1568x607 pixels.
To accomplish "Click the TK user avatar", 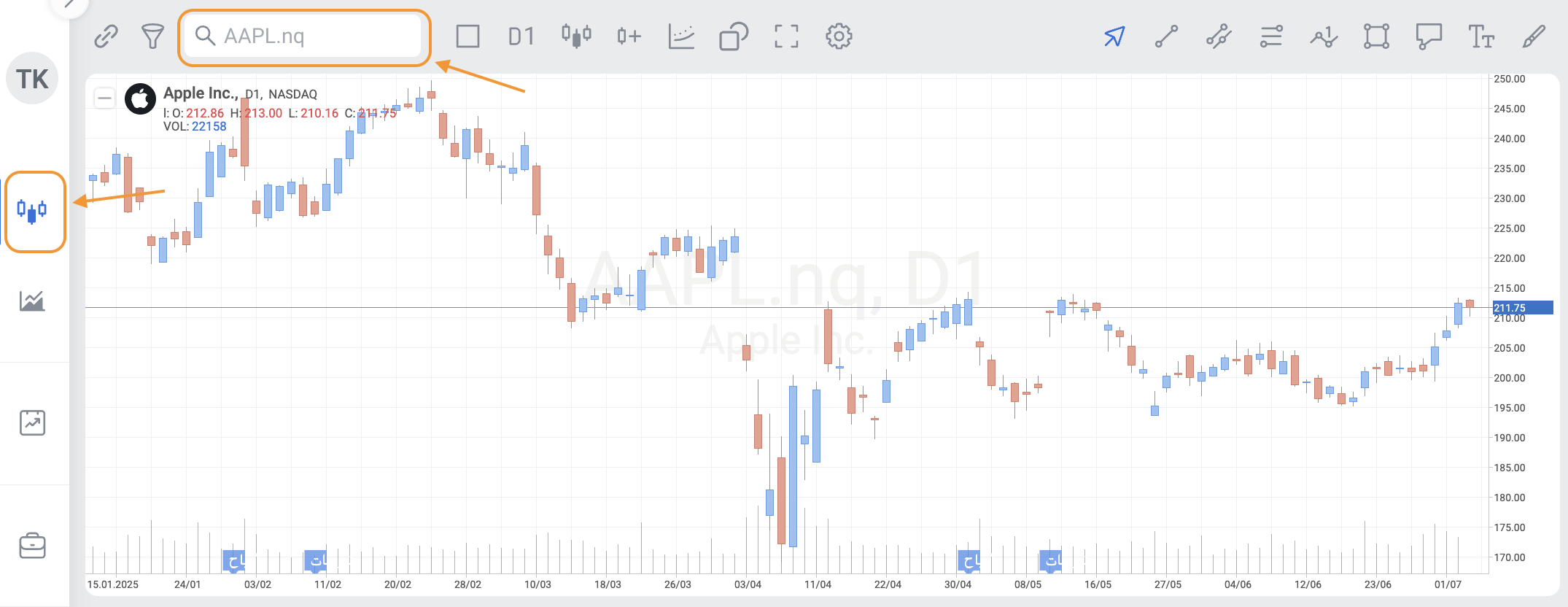I will [x=32, y=78].
